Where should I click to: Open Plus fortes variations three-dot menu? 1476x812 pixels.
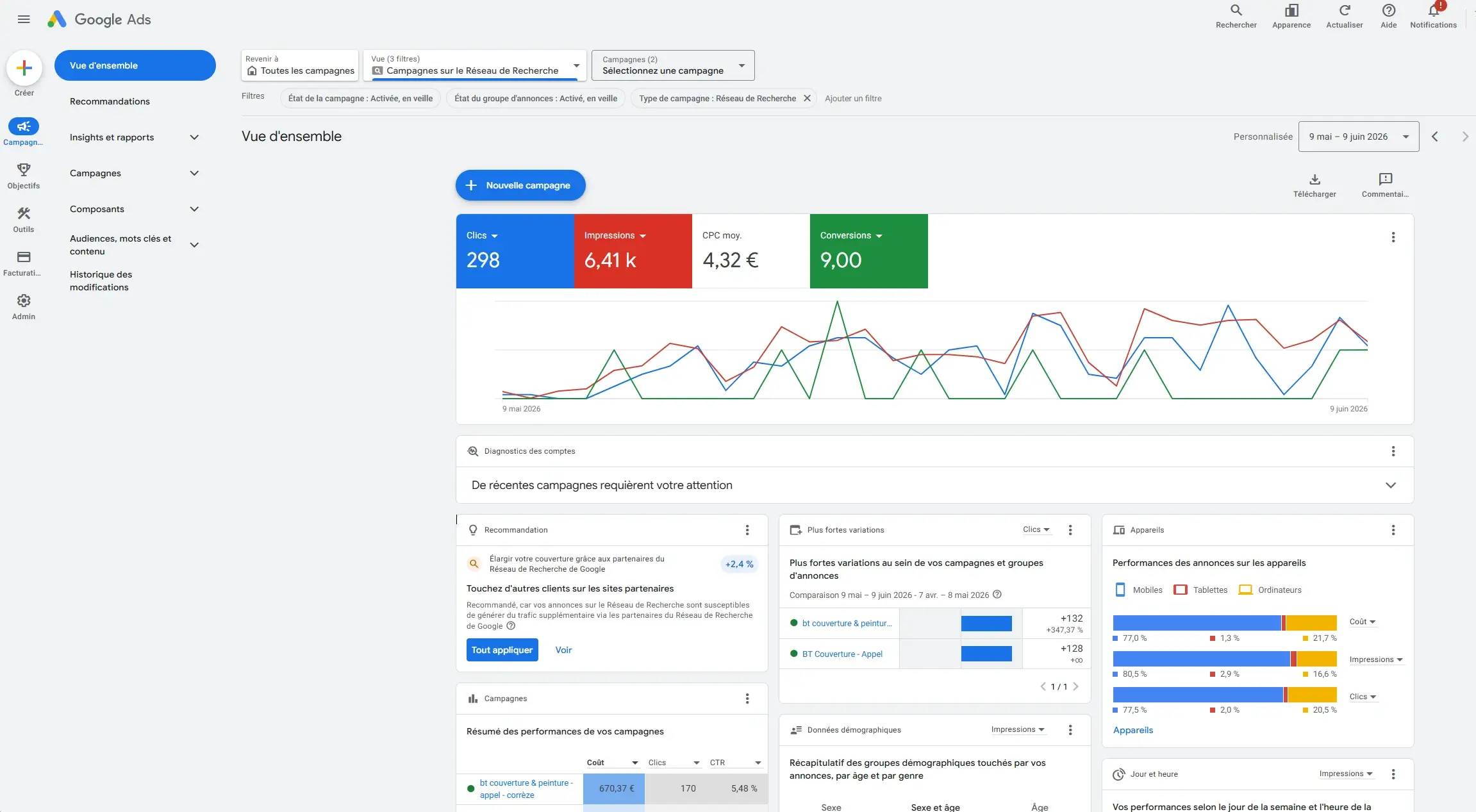click(x=1070, y=530)
